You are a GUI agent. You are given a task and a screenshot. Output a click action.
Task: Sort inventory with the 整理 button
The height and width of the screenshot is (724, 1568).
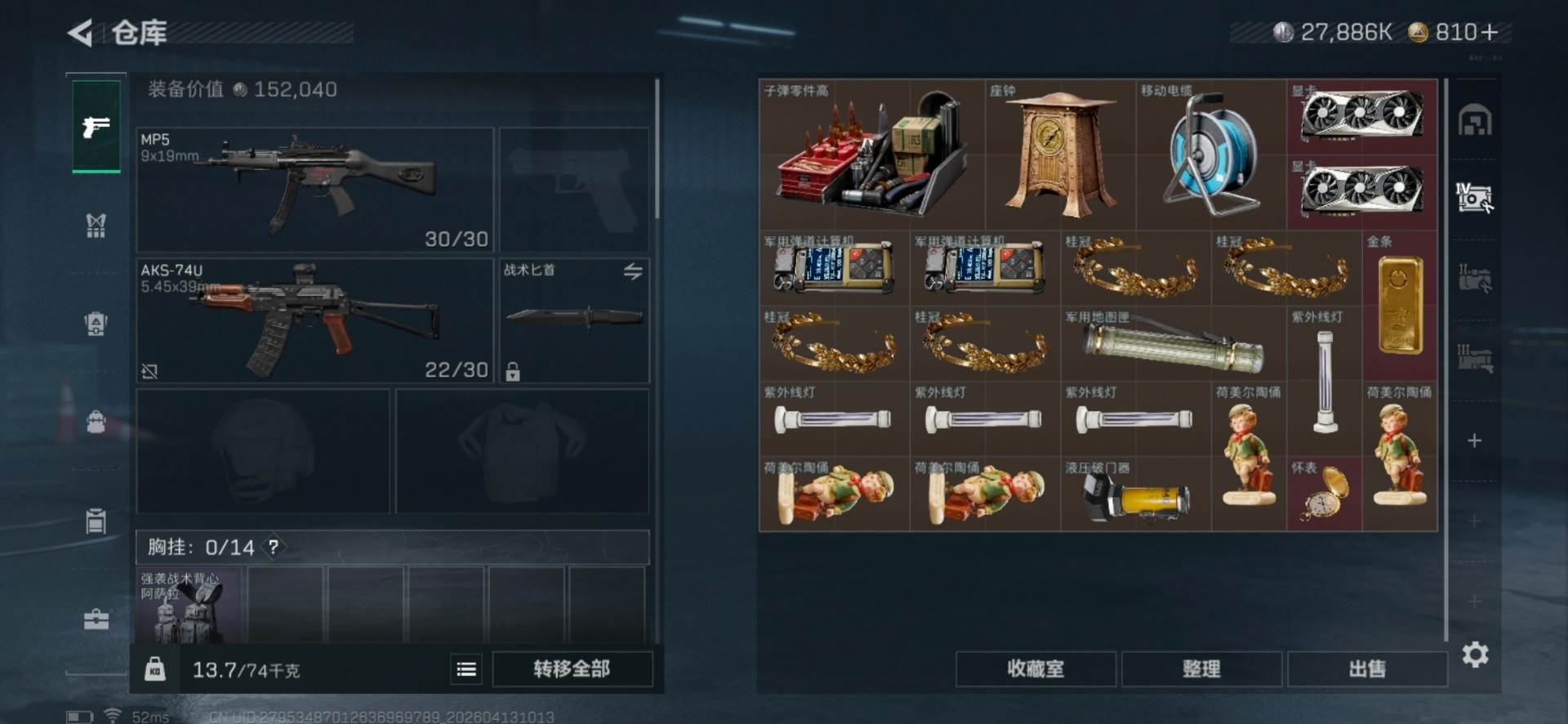pyautogui.click(x=1201, y=669)
